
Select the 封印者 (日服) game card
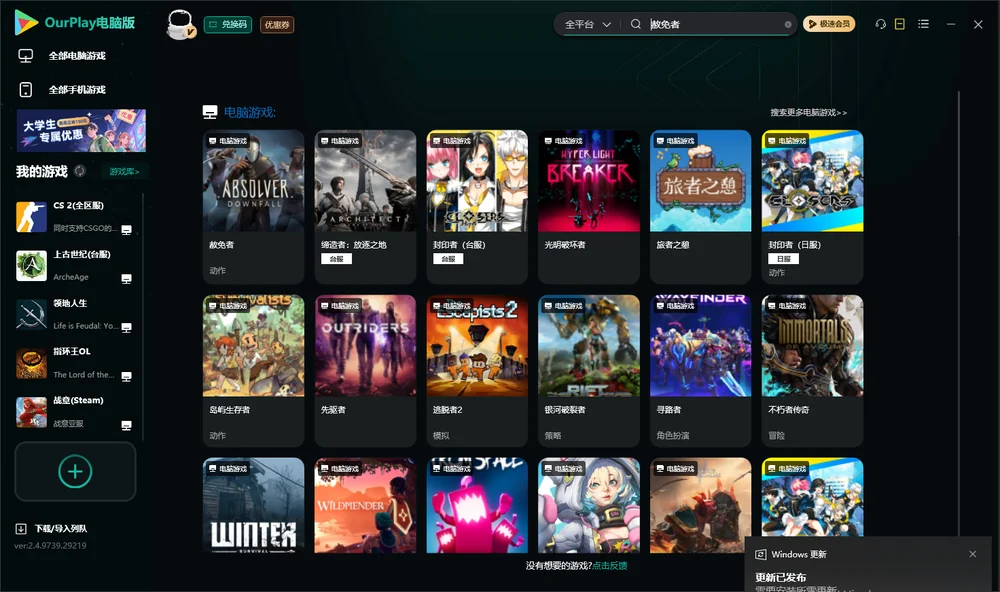812,207
